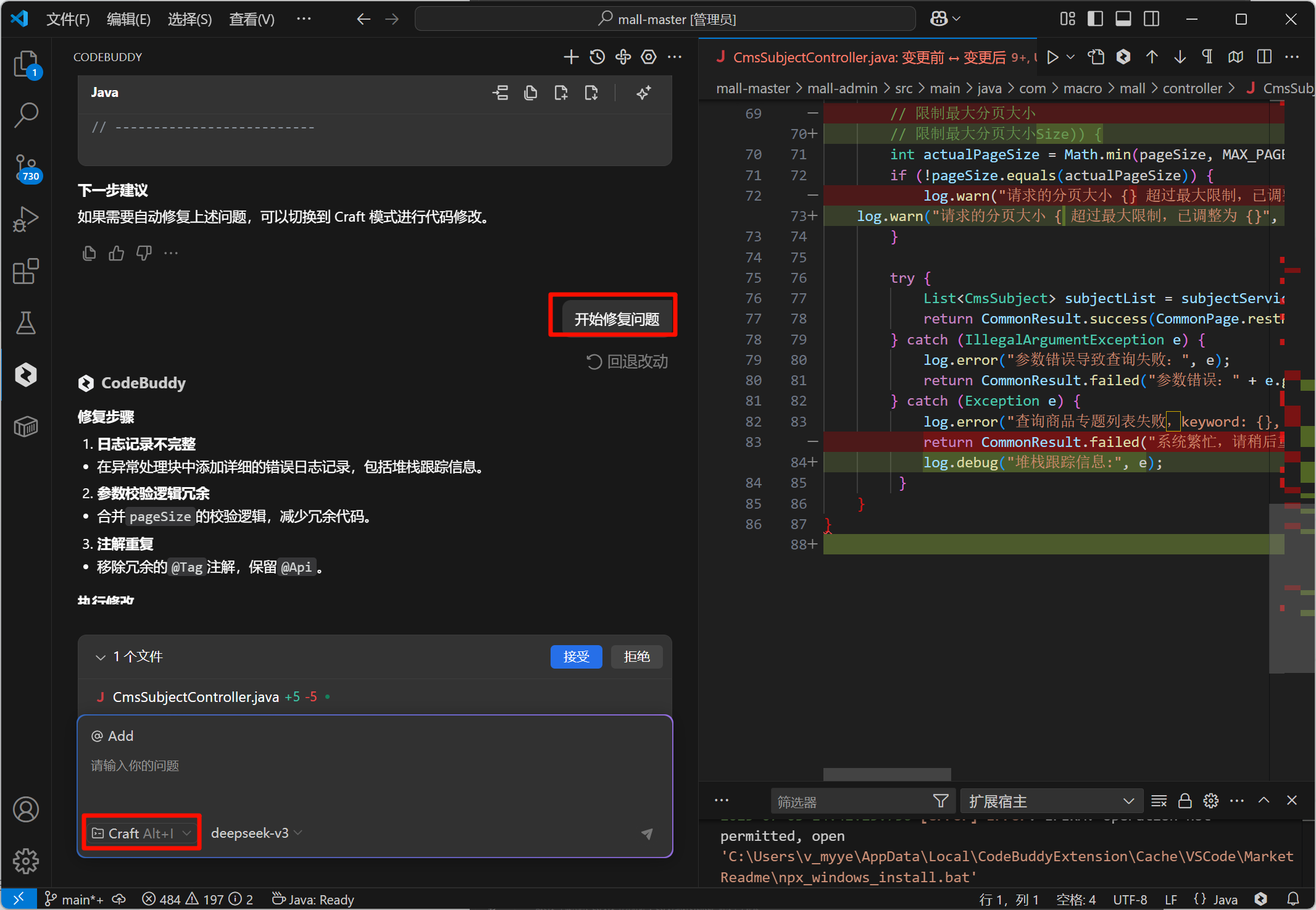Click the 接受 accept button
The width and height of the screenshot is (1316, 910).
(x=575, y=657)
